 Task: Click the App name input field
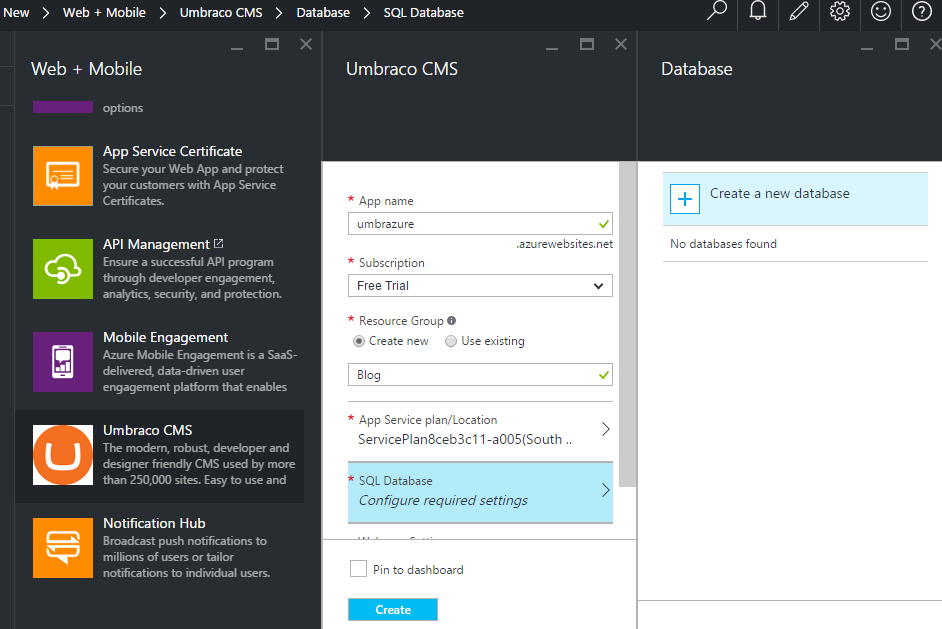[x=481, y=223]
